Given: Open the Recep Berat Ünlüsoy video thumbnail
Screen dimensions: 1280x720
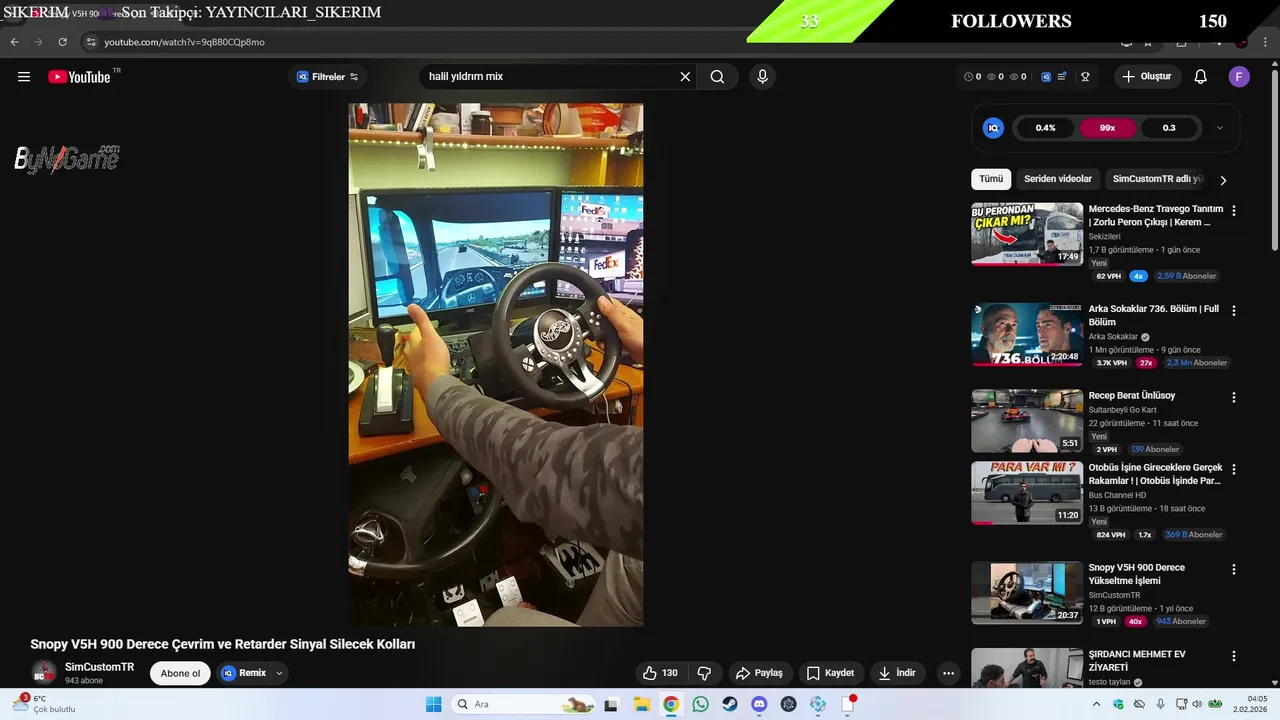Looking at the screenshot, I should [1027, 421].
